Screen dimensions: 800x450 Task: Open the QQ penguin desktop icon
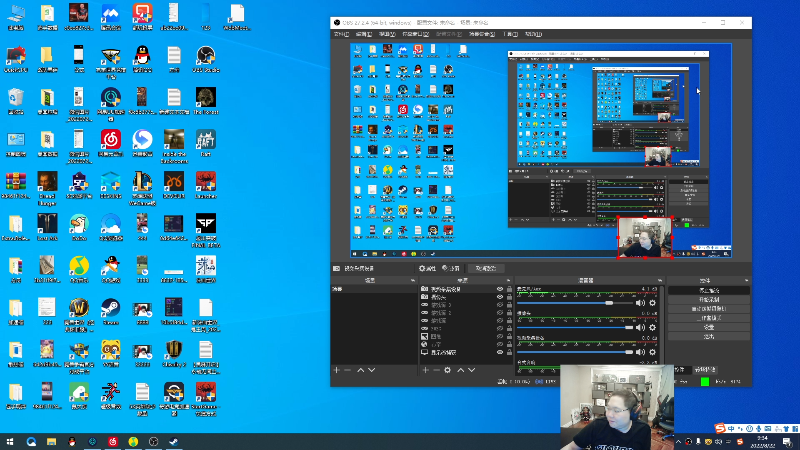point(142,59)
